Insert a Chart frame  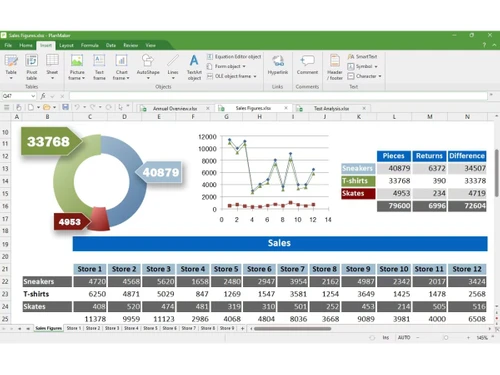(x=121, y=68)
